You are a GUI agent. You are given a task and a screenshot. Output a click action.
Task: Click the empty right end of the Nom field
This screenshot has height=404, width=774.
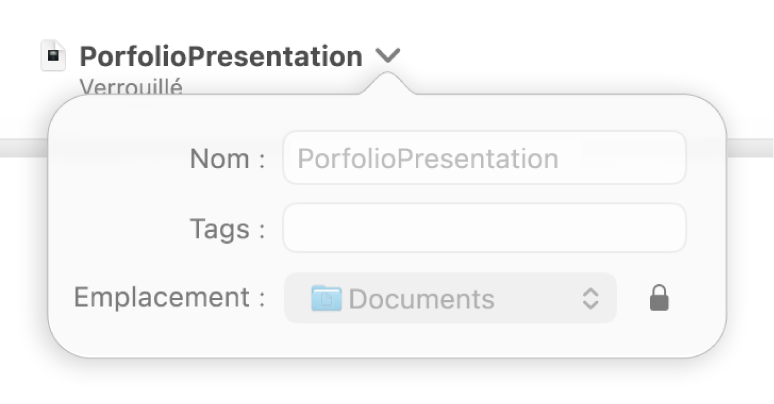click(x=640, y=158)
